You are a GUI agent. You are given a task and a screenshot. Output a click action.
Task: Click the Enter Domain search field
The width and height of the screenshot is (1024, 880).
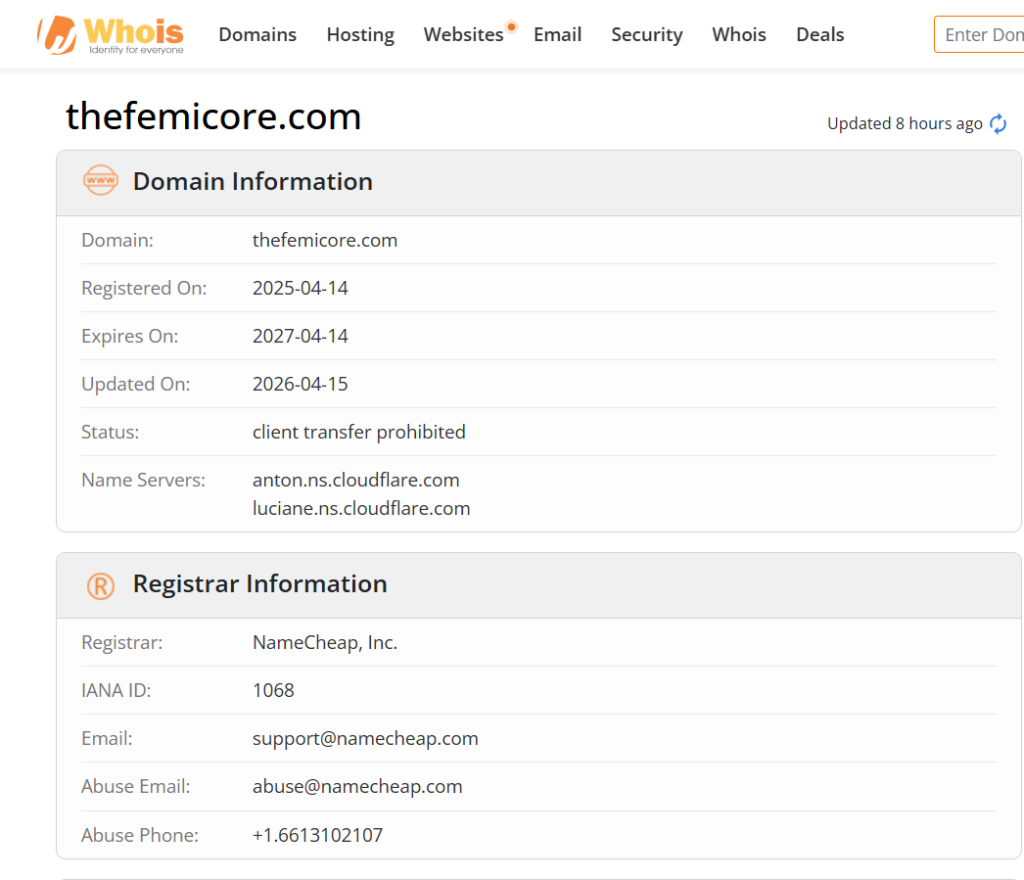pos(980,35)
